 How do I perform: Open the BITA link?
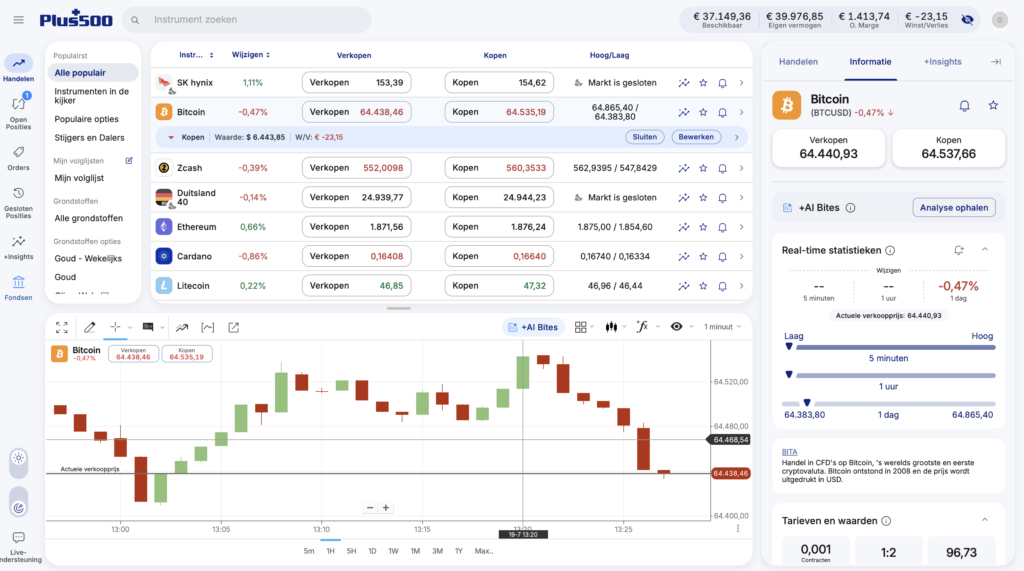click(x=789, y=451)
